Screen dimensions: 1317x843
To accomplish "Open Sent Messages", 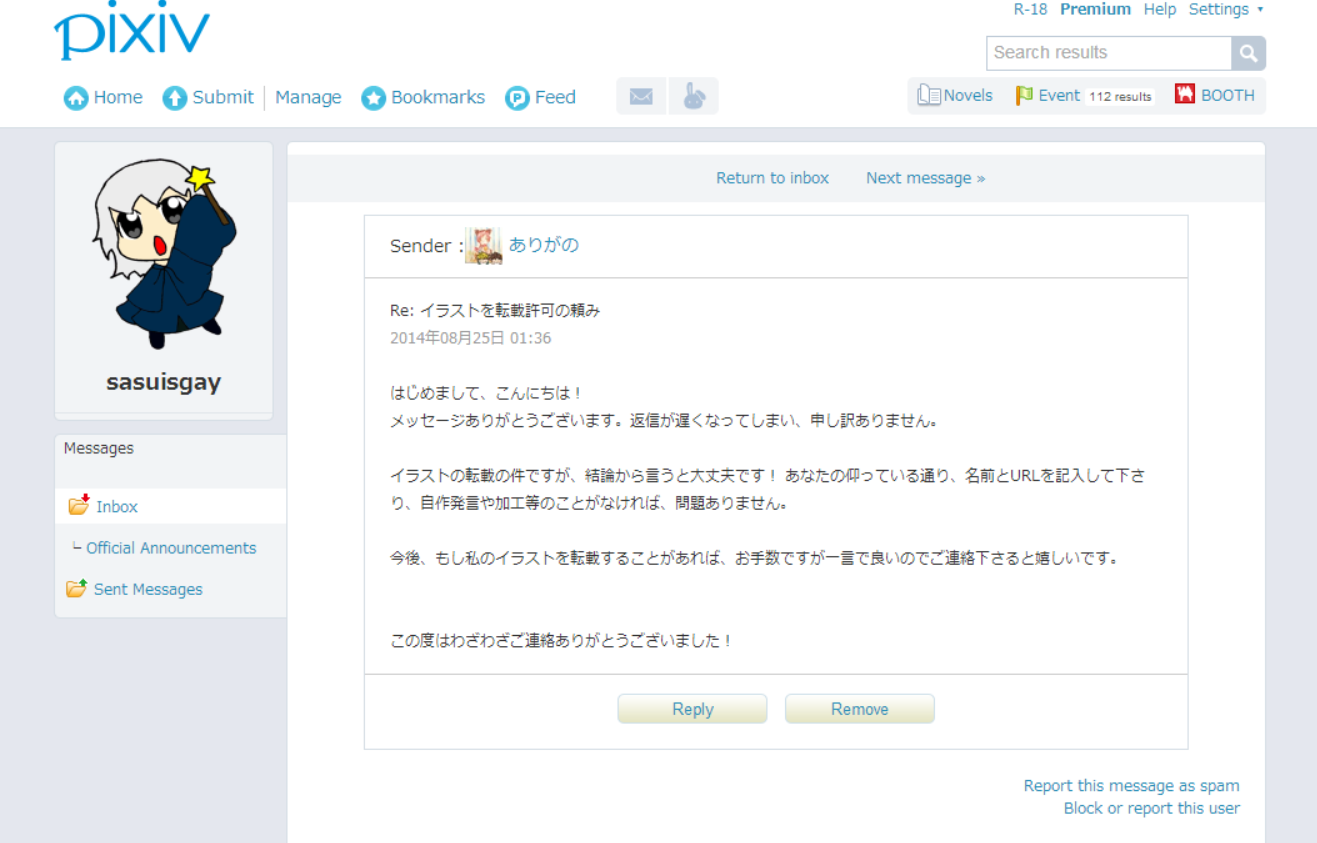I will [x=148, y=589].
